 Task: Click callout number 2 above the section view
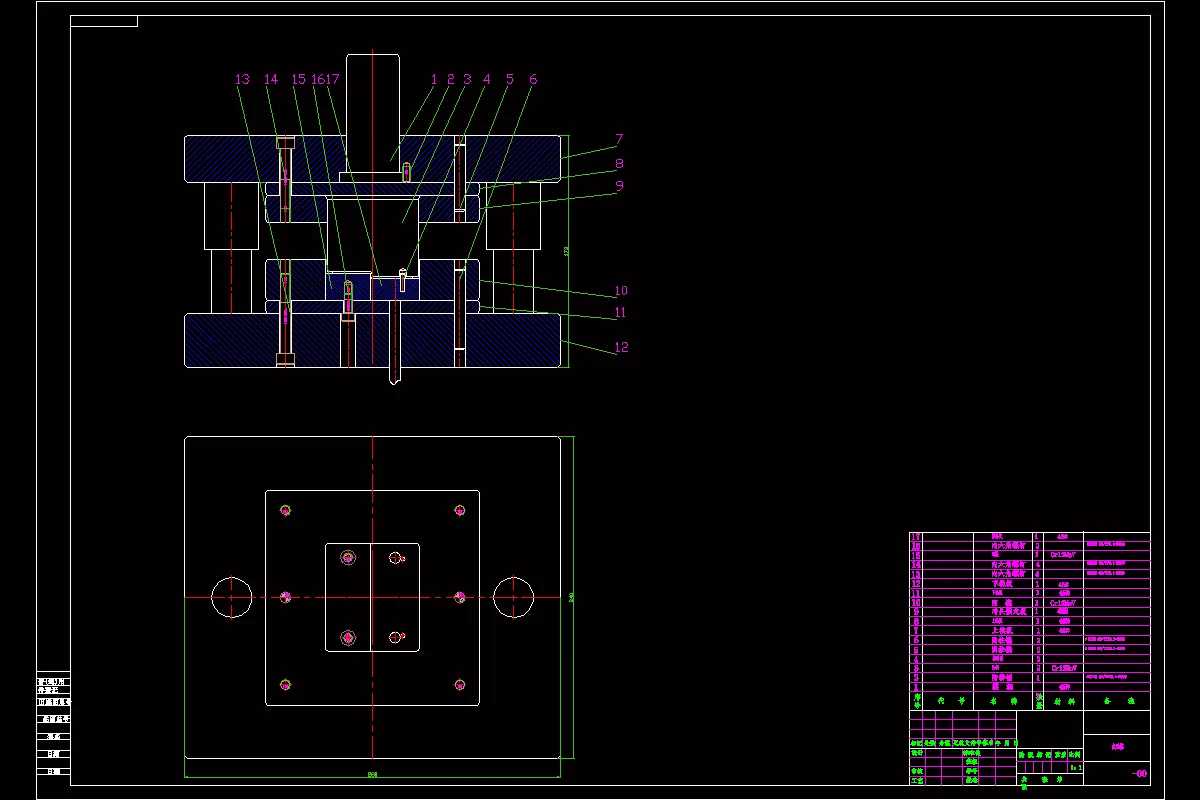pos(450,78)
